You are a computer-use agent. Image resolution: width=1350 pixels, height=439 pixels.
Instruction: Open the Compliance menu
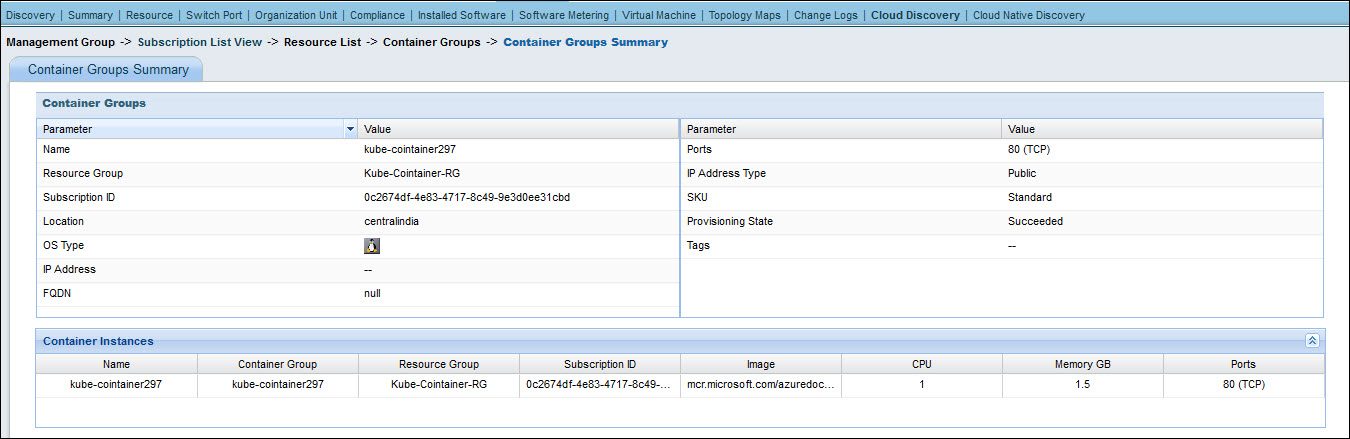tap(378, 15)
